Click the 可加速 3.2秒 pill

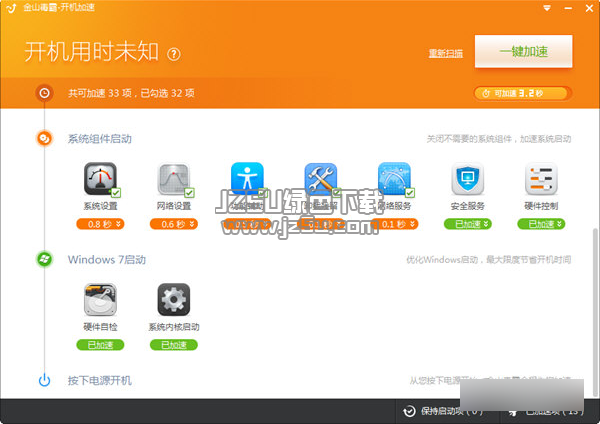coord(522,93)
